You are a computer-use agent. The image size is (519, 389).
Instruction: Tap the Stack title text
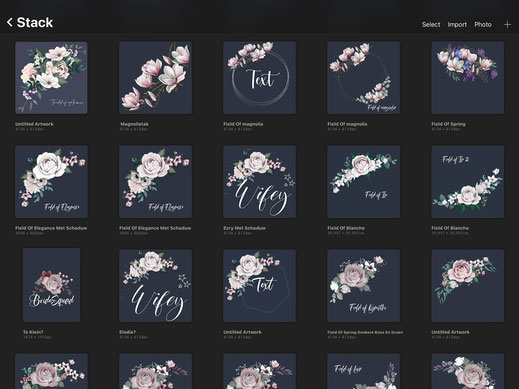(35, 23)
